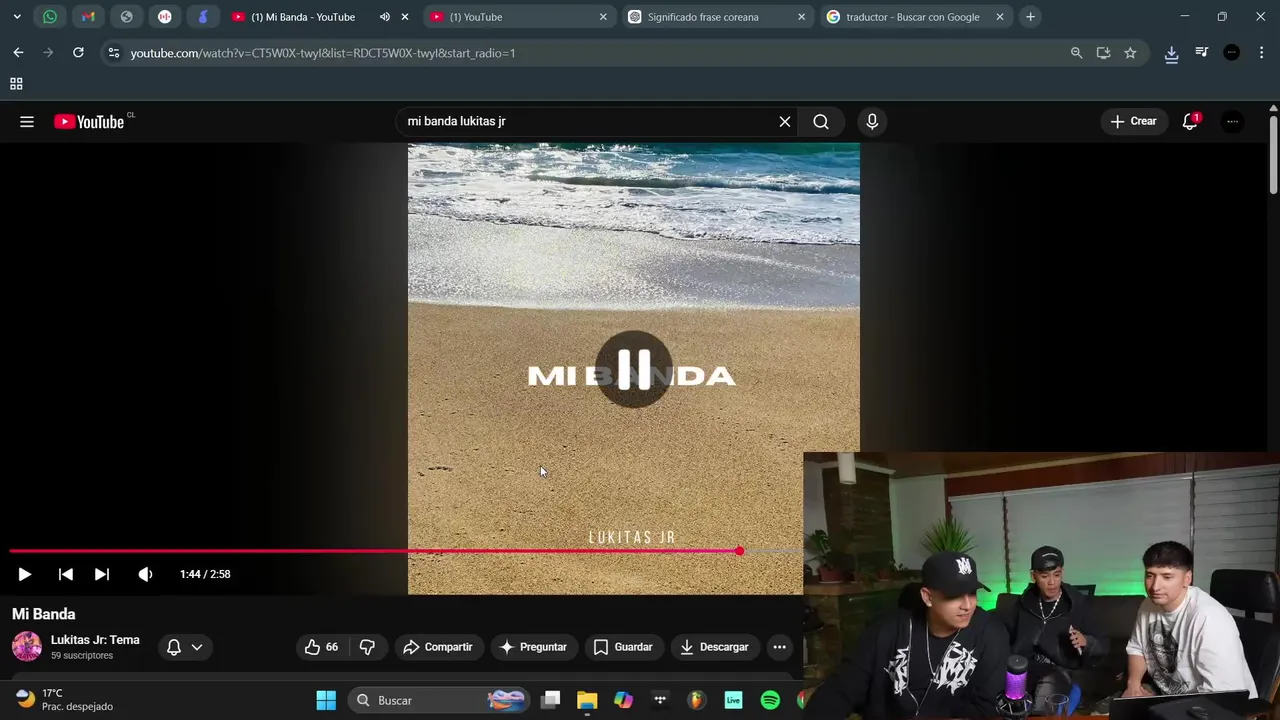Click the Compartir button
Screen dimensions: 1280x720
click(x=438, y=647)
